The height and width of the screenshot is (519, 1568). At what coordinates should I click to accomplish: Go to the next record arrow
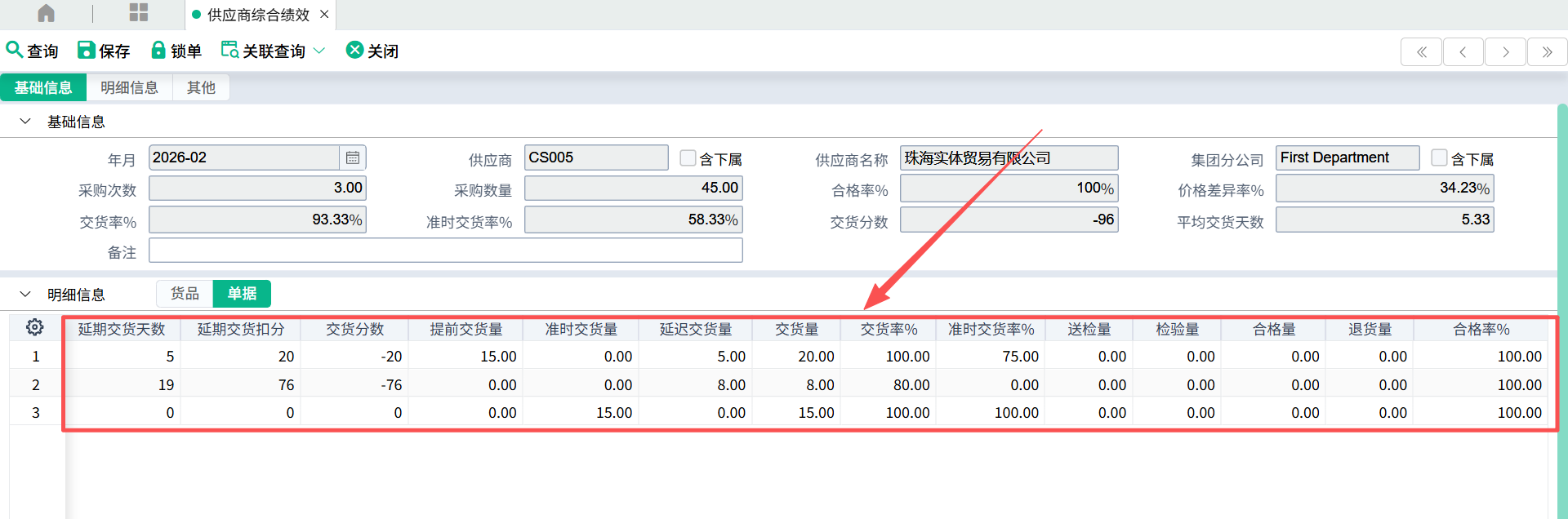1505,52
